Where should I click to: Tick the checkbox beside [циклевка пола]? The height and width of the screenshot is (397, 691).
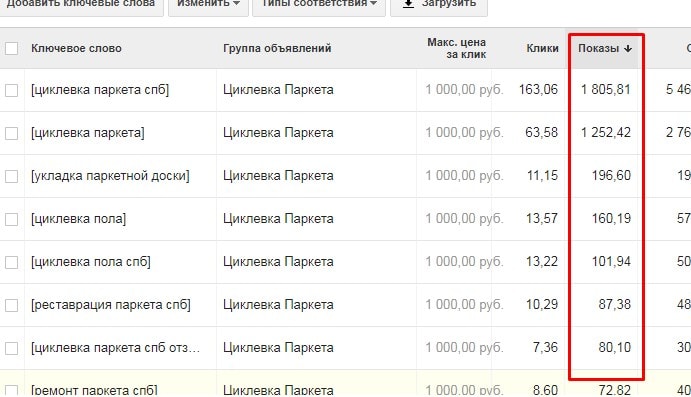click(11, 219)
